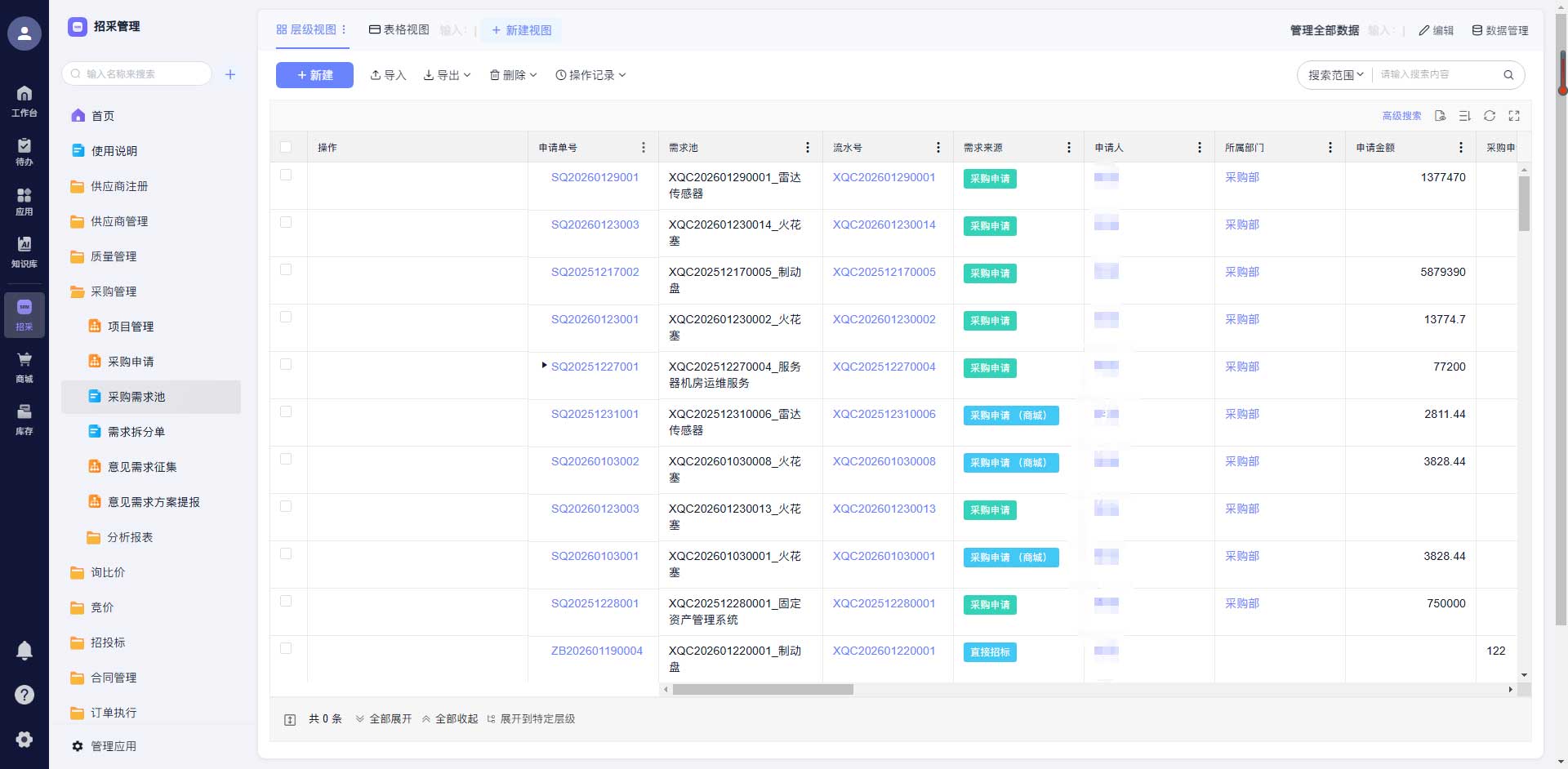The image size is (1568, 769).
Task: Select the 商城 icon in left dock
Action: coord(24,366)
